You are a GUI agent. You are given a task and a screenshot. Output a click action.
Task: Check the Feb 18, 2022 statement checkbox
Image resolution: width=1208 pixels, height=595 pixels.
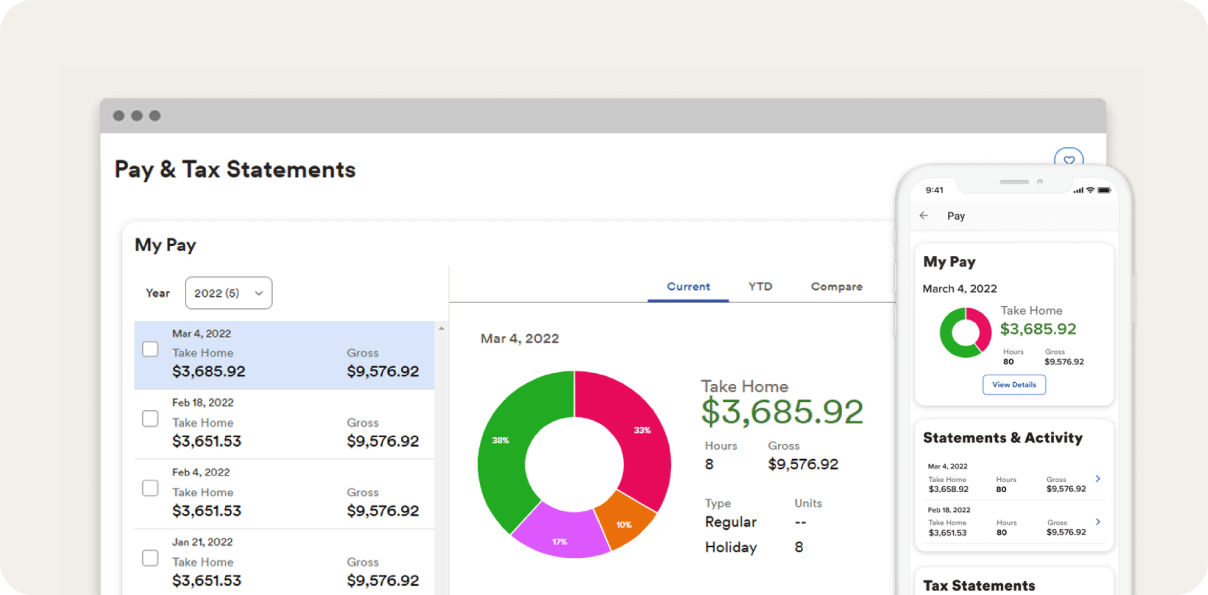coord(150,418)
